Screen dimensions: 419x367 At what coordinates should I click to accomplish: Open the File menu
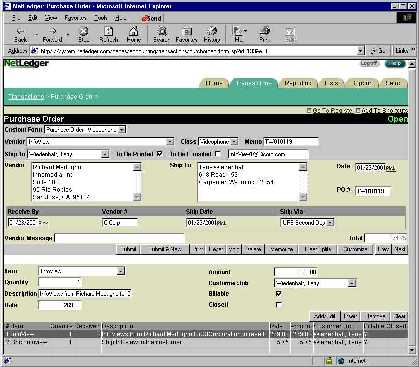(x=16, y=18)
